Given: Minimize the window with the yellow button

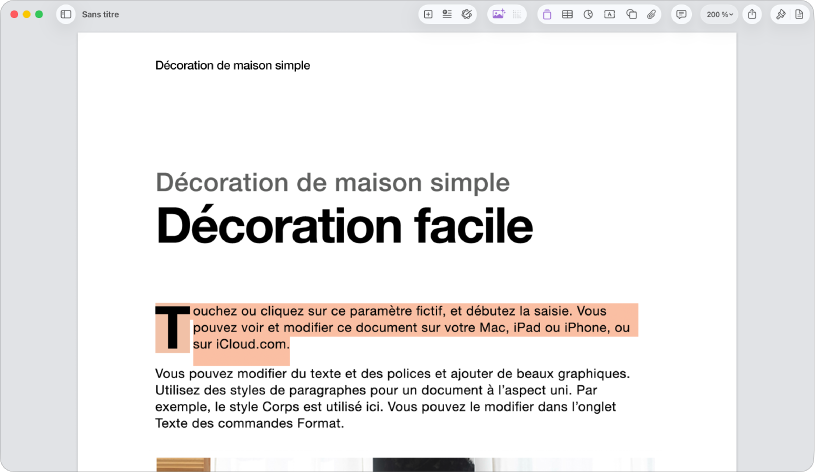Looking at the screenshot, I should (27, 15).
